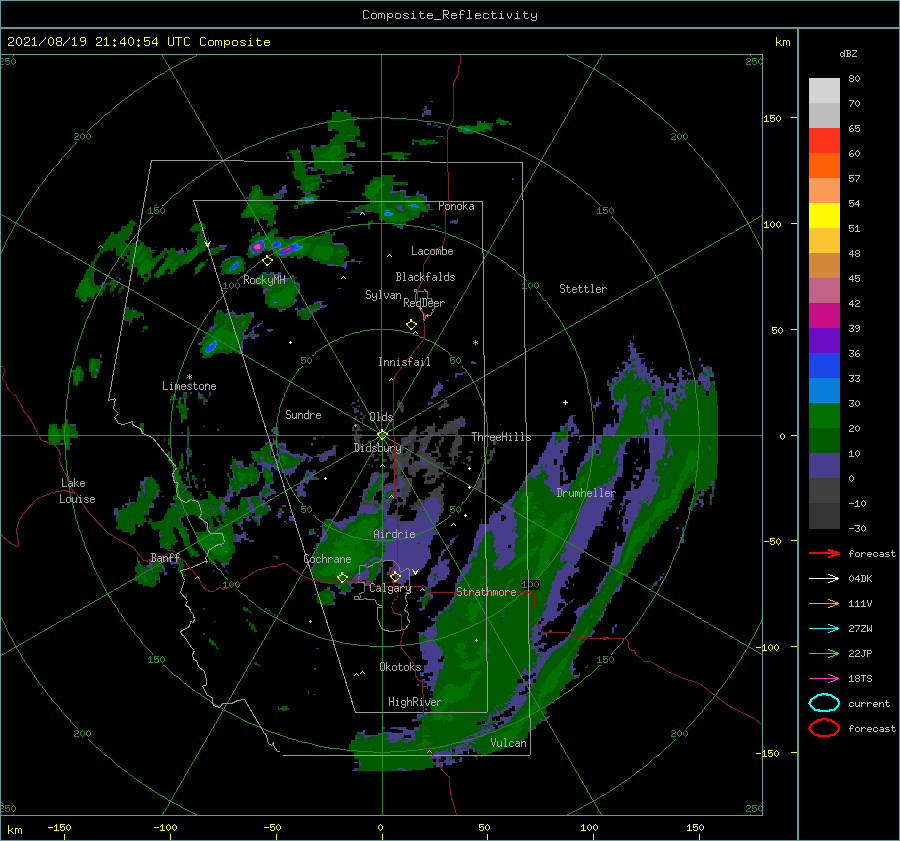Viewport: 900px width, 841px height.
Task: Click the red forecast arrow legend icon
Action: pos(824,553)
